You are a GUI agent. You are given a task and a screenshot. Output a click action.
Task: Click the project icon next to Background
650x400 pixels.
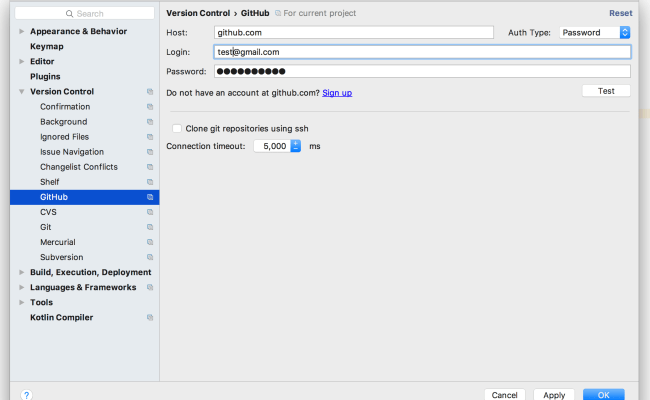click(150, 122)
